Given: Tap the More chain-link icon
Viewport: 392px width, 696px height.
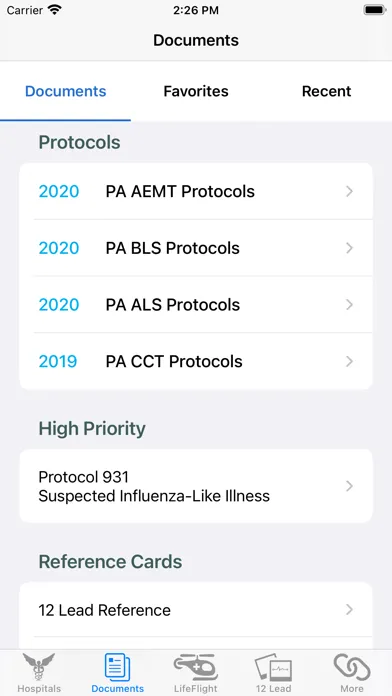Looking at the screenshot, I should pos(352,667).
